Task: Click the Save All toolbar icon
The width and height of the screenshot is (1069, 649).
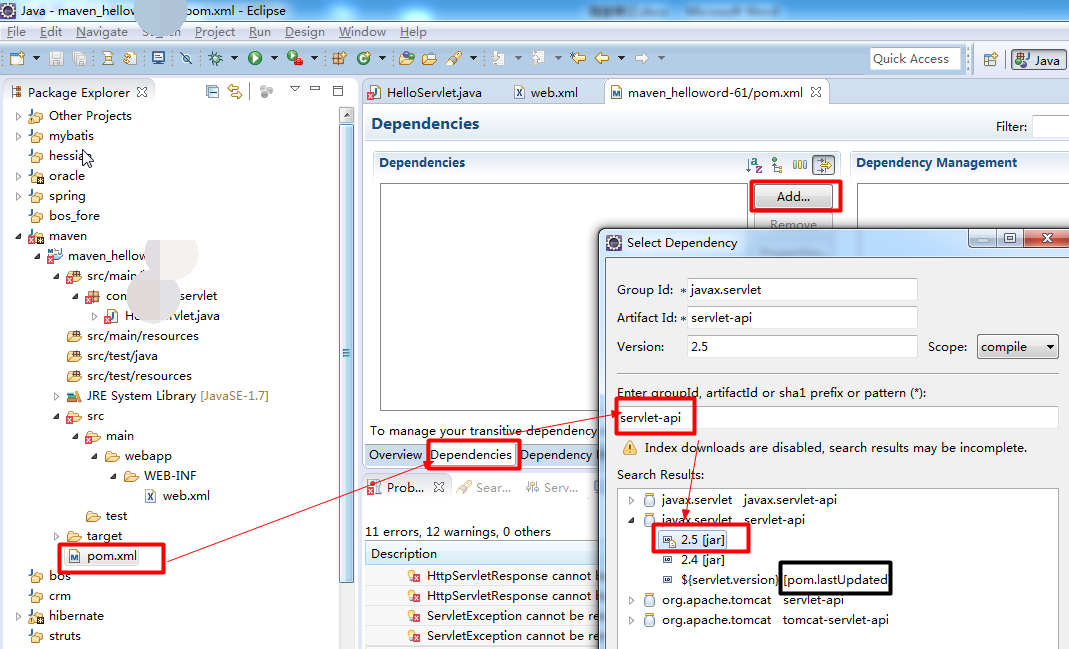Action: [x=79, y=59]
